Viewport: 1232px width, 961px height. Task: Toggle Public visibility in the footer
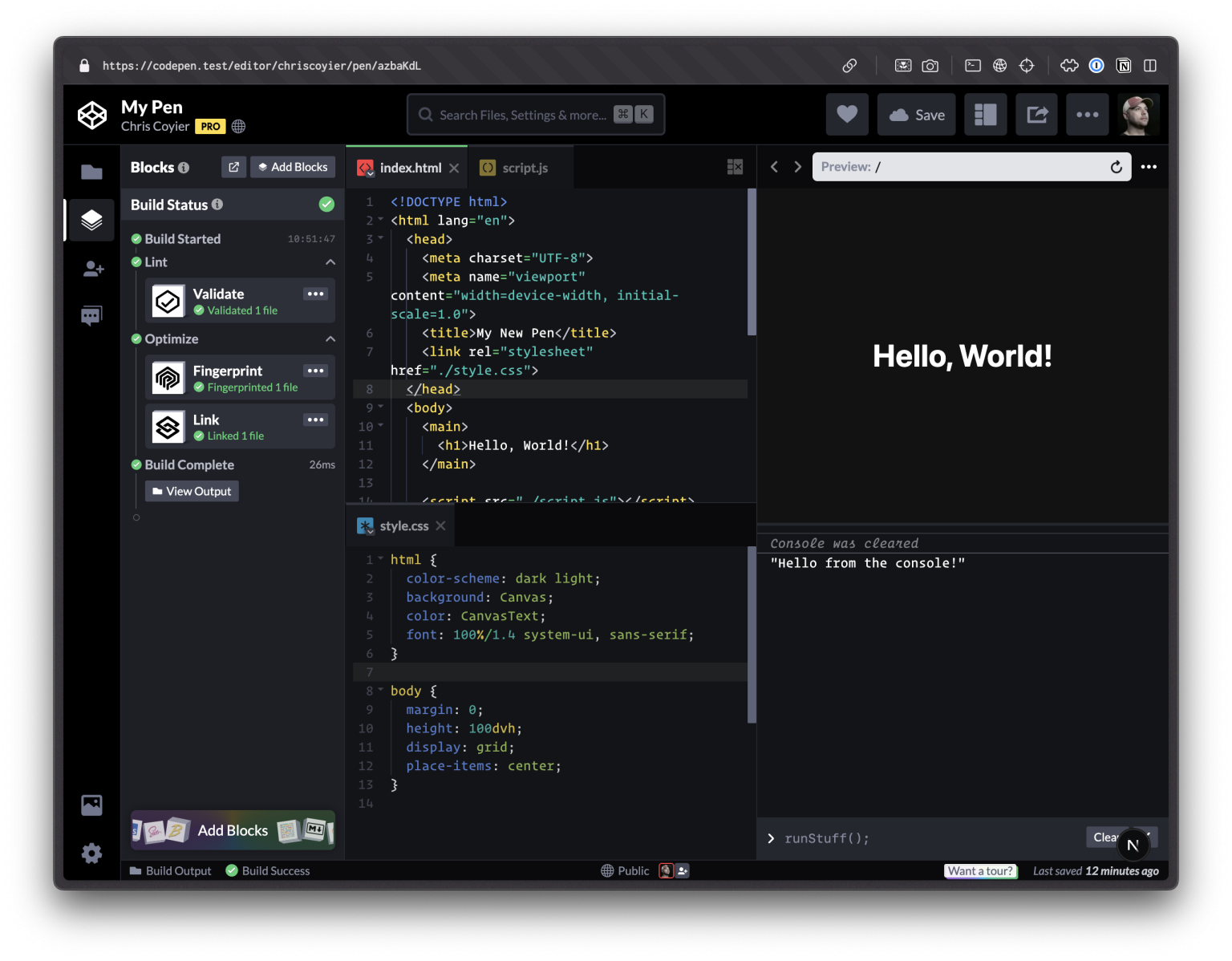click(x=625, y=870)
